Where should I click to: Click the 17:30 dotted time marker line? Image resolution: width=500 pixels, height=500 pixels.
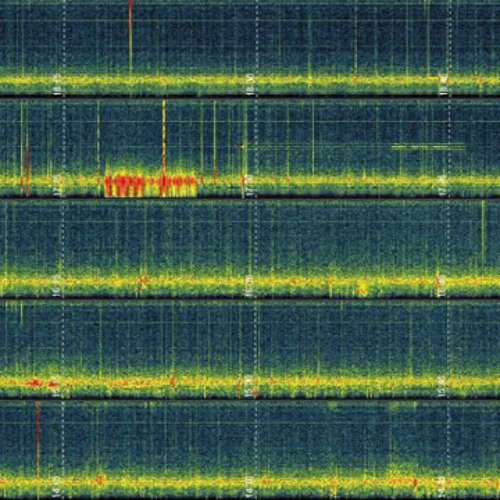(x=256, y=148)
